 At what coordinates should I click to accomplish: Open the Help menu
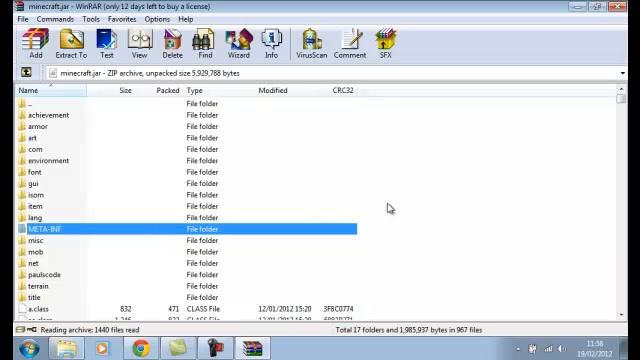pos(186,19)
